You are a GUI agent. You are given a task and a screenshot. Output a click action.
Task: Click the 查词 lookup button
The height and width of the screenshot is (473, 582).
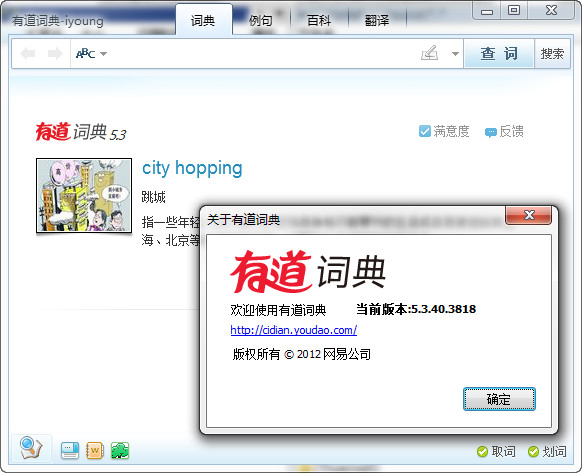pyautogui.click(x=499, y=53)
